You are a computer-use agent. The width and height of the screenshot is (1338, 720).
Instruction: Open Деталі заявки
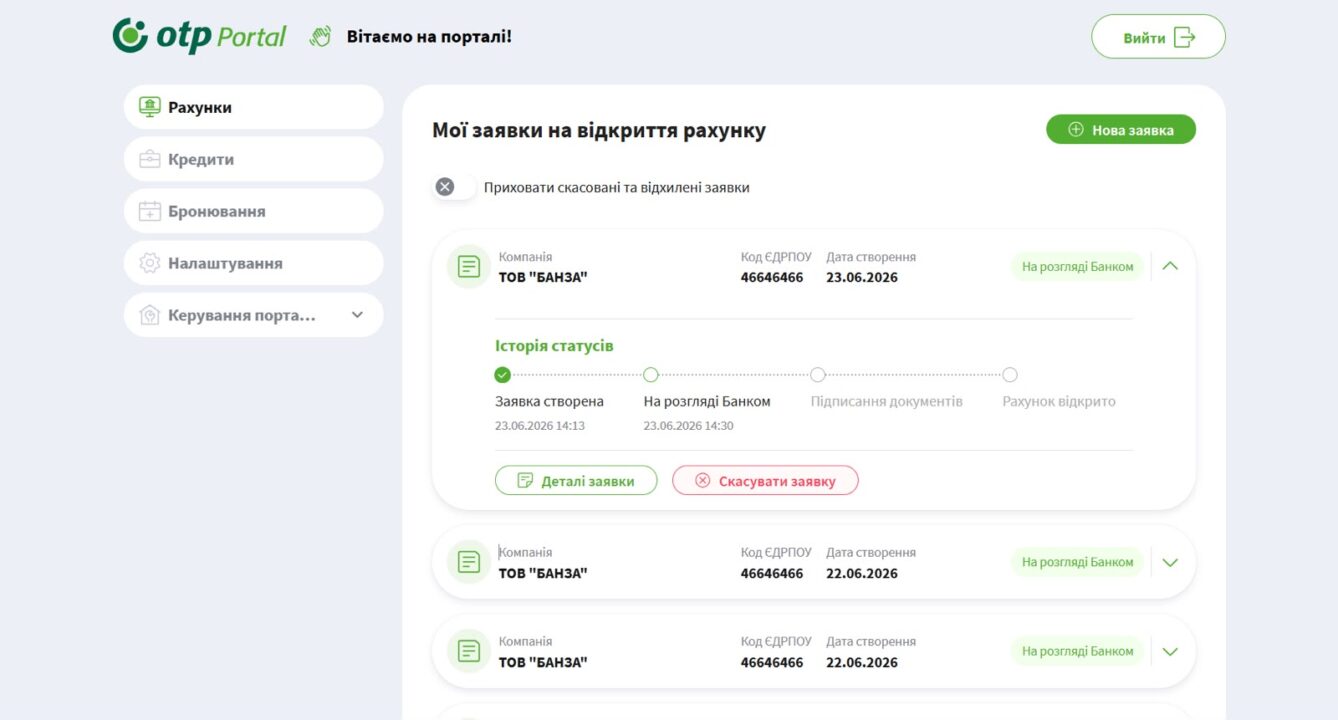[x=576, y=481]
